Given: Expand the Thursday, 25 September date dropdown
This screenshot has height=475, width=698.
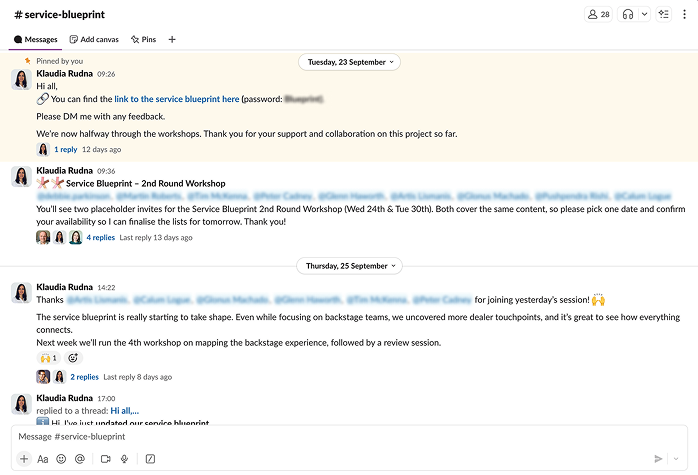Looking at the screenshot, I should coord(349,267).
